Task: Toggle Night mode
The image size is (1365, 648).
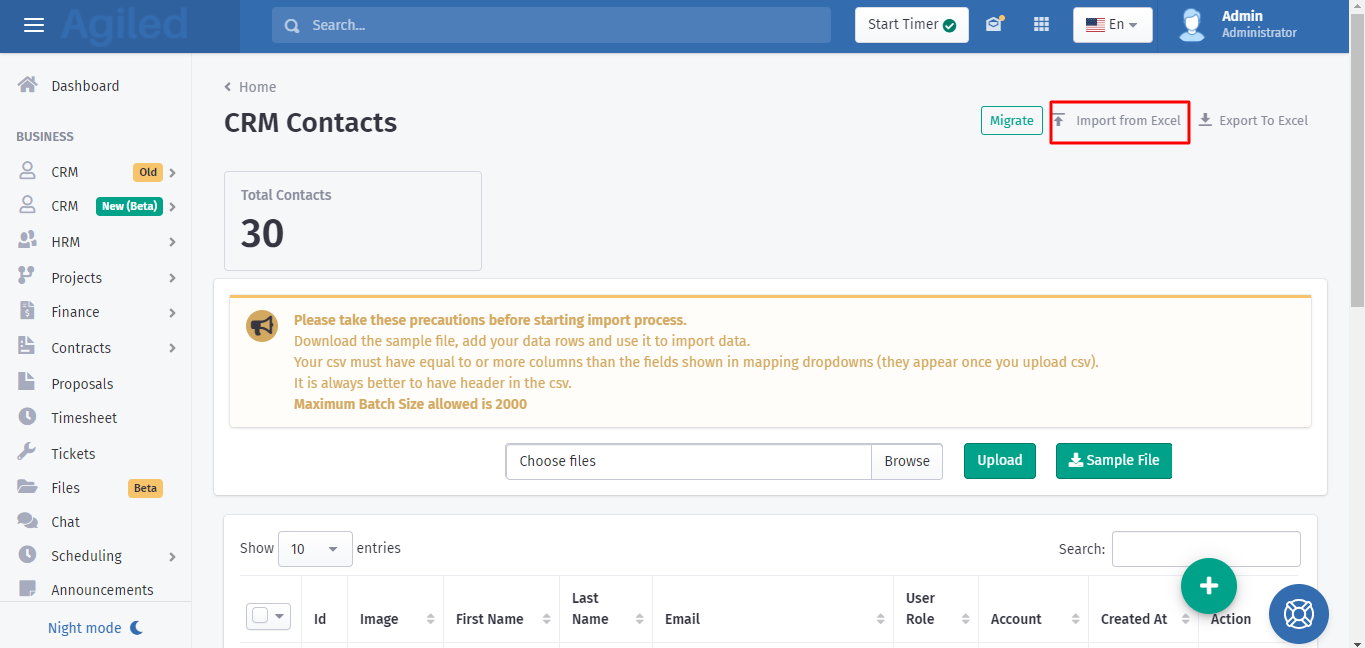Action: (x=96, y=628)
